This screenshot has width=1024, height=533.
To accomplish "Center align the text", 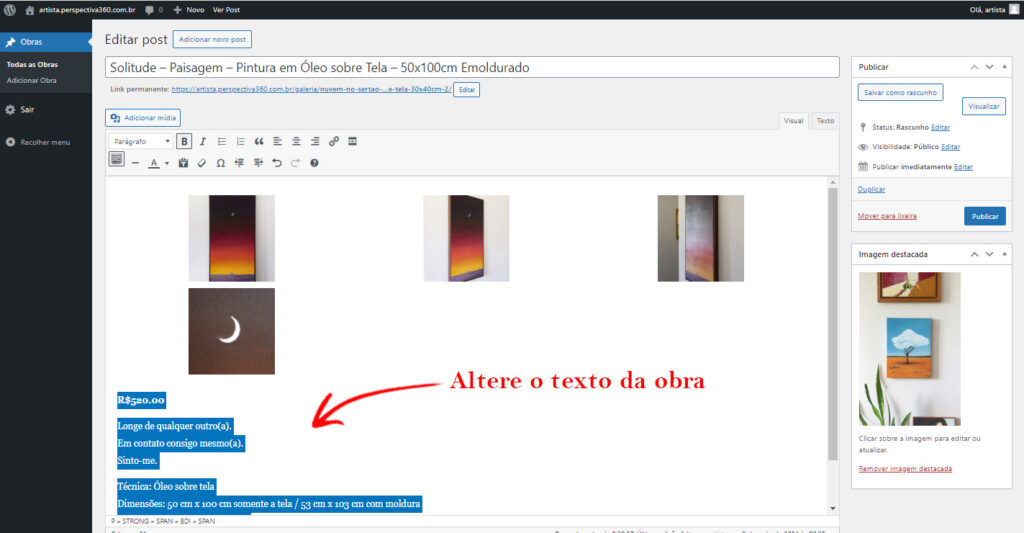I will [296, 141].
